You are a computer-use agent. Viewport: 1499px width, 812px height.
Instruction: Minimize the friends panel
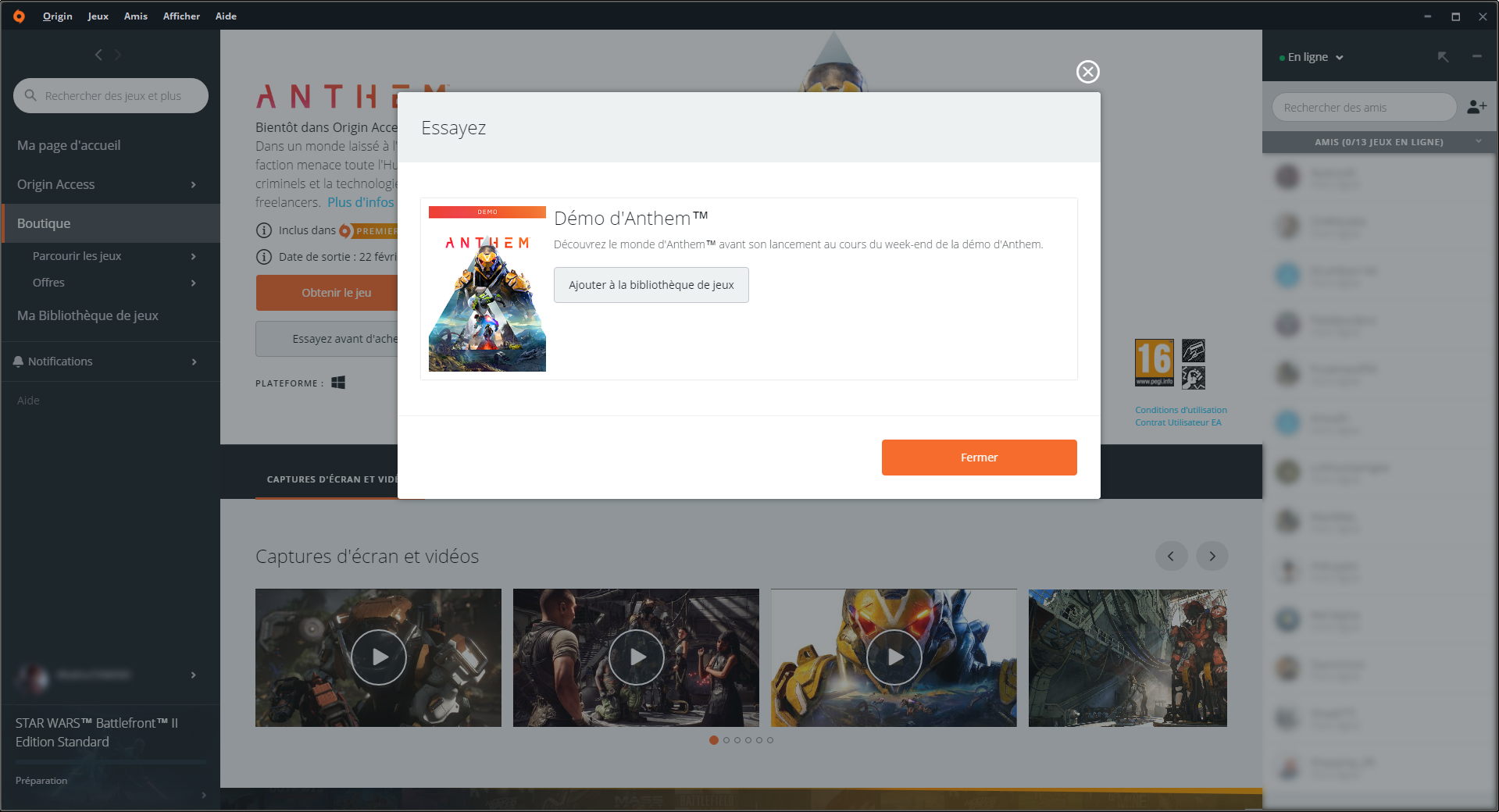click(x=1476, y=56)
